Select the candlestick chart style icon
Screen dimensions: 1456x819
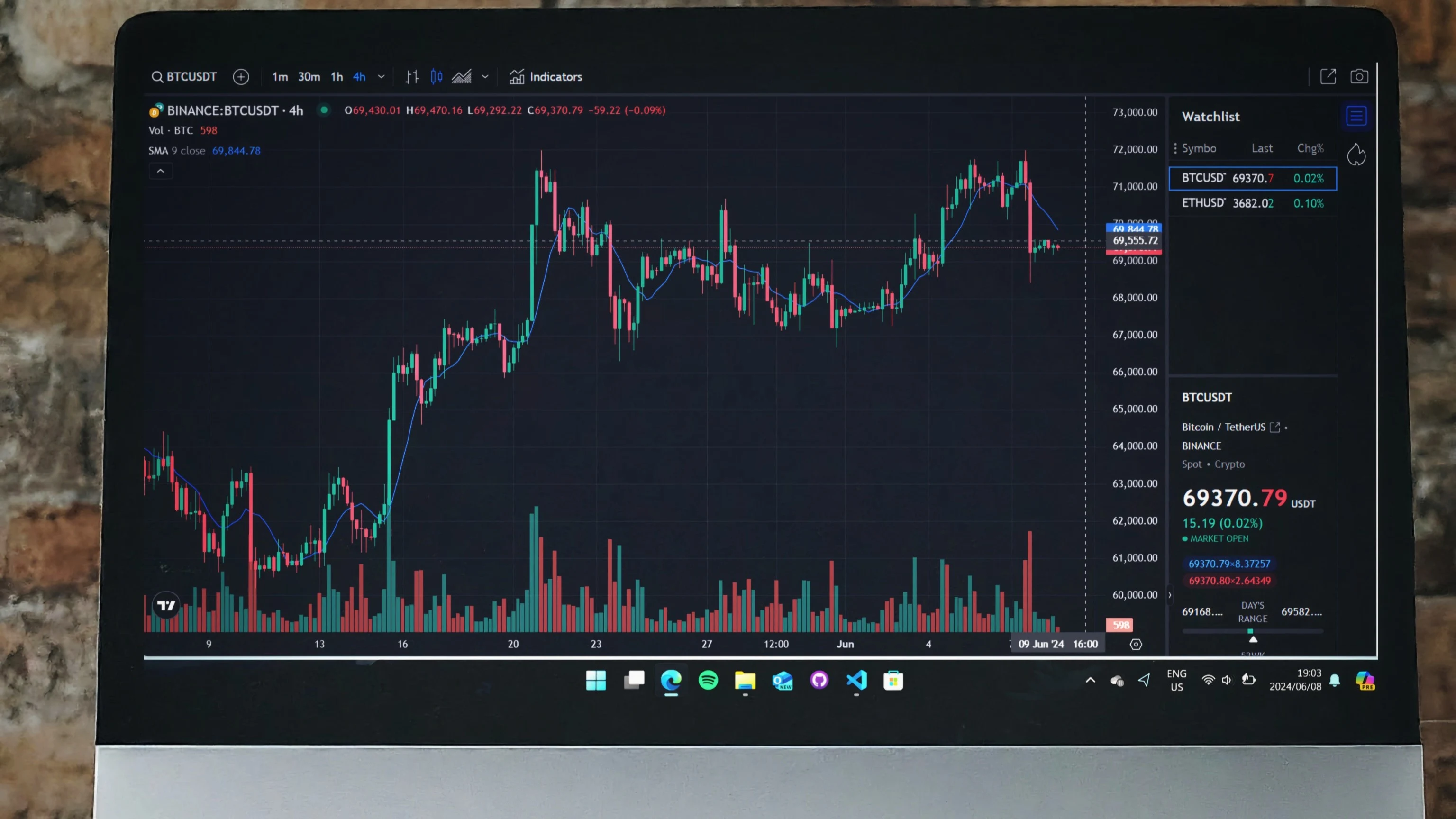(437, 77)
